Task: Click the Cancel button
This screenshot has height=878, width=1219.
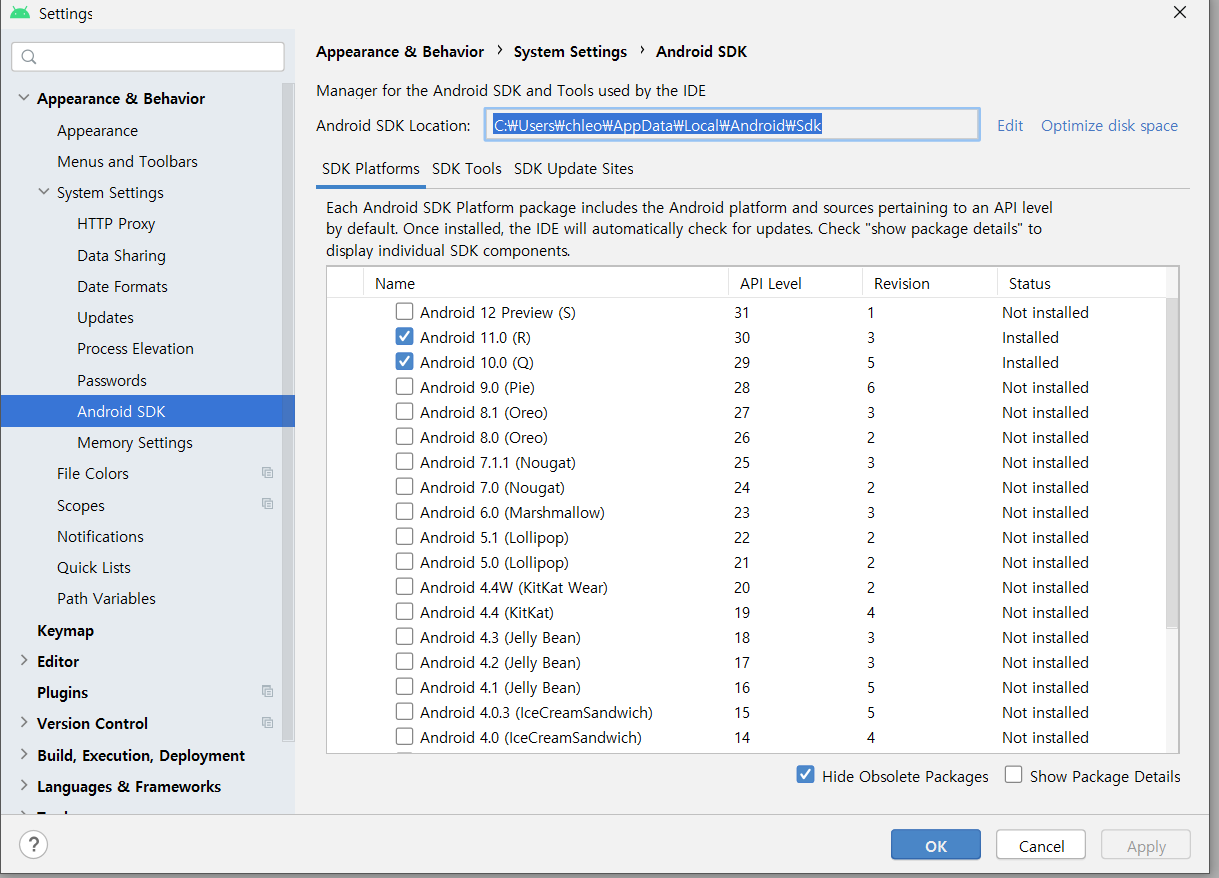Action: tap(1041, 846)
